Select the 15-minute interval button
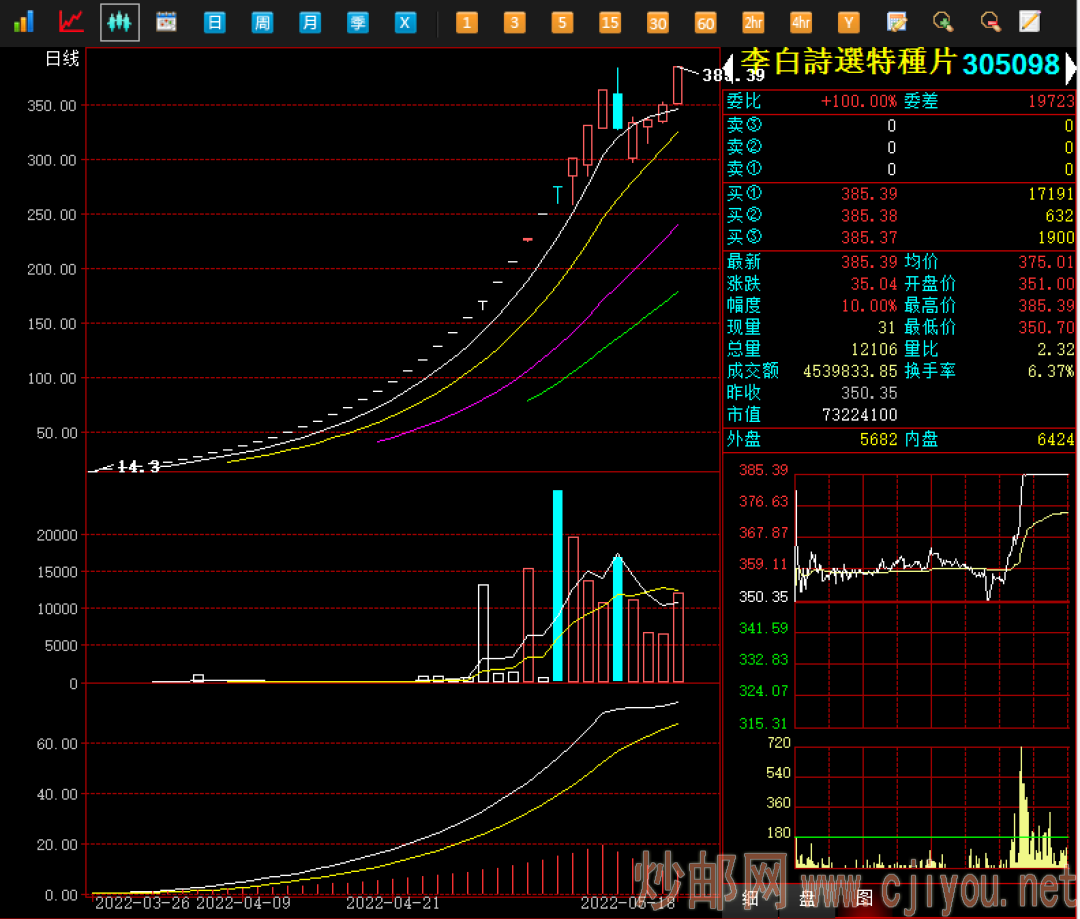This screenshot has width=1080, height=919. [x=610, y=22]
